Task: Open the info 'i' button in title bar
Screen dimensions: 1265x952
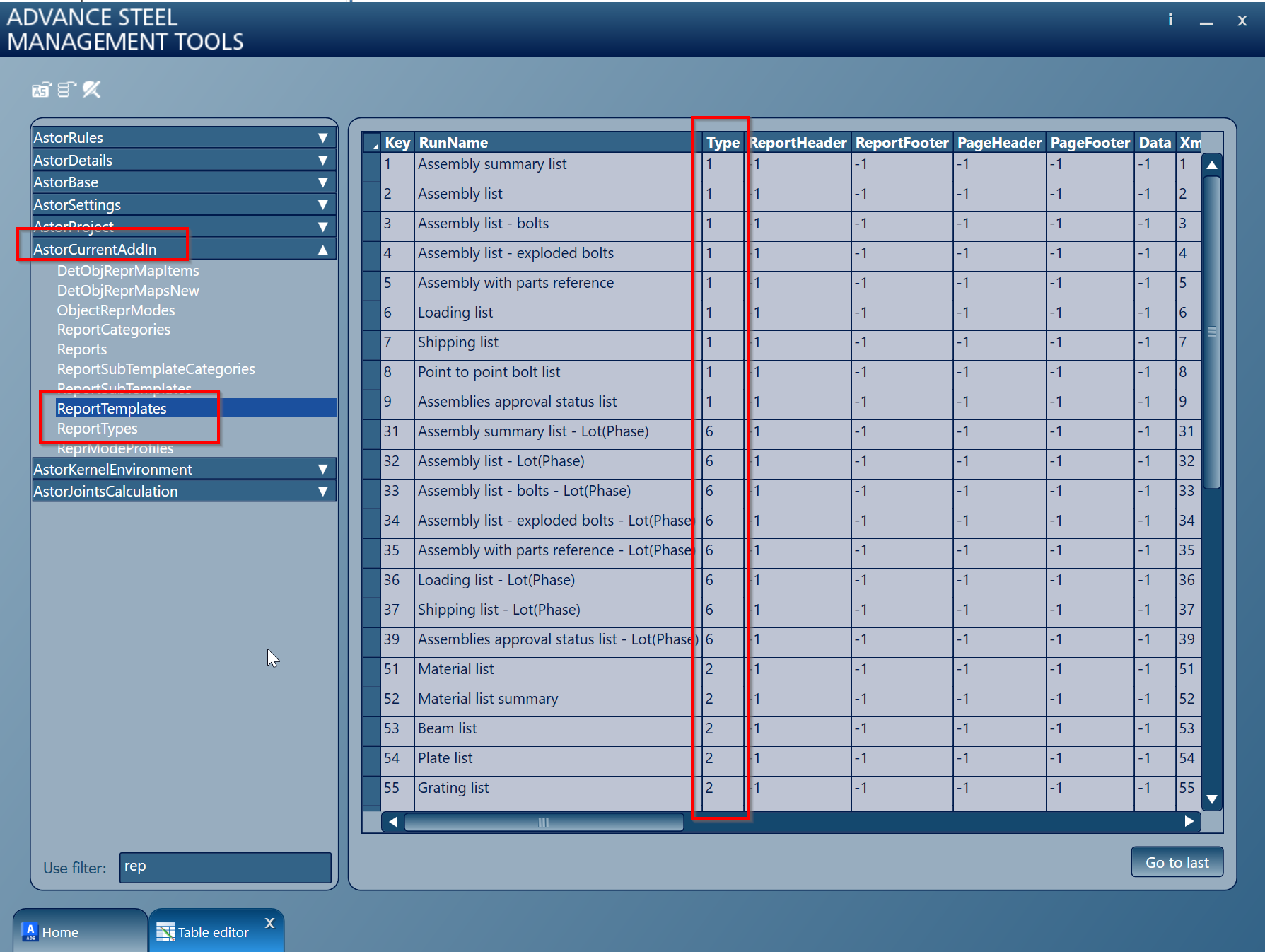Action: click(x=1170, y=20)
